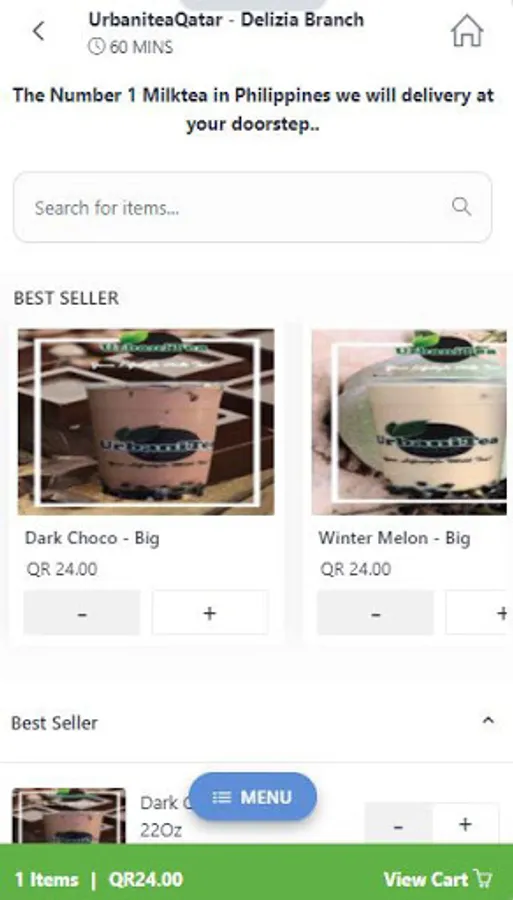Collapse the Best Seller section chevron
Image resolution: width=513 pixels, height=900 pixels.
[488, 720]
